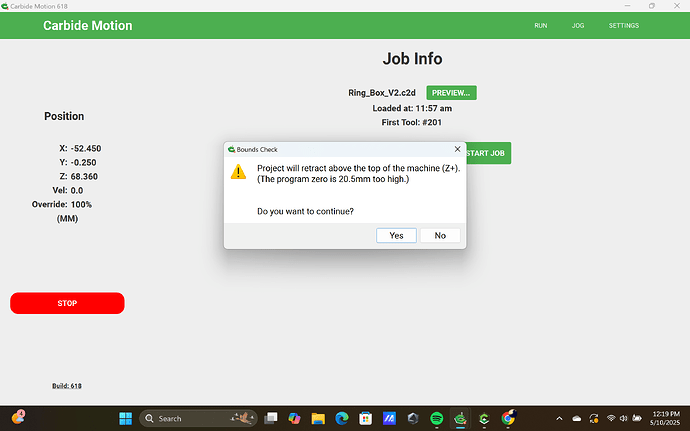The height and width of the screenshot is (431, 690).
Task: Click the battery tray icon
Action: (637, 418)
